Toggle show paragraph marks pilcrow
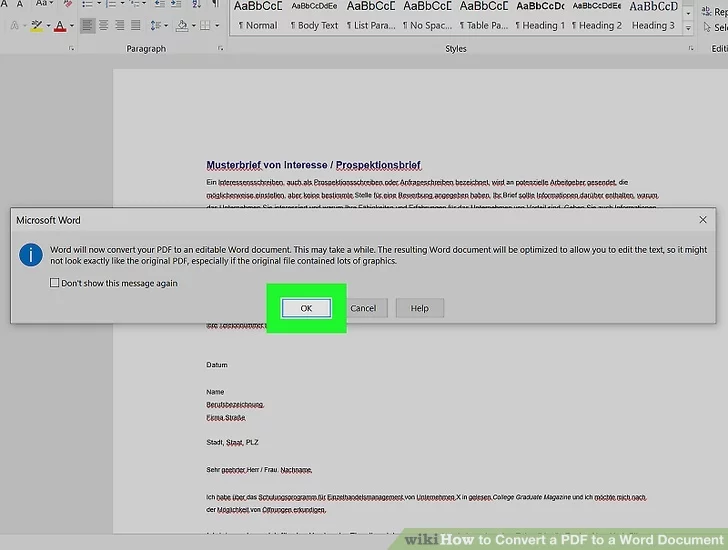 [216, 4]
